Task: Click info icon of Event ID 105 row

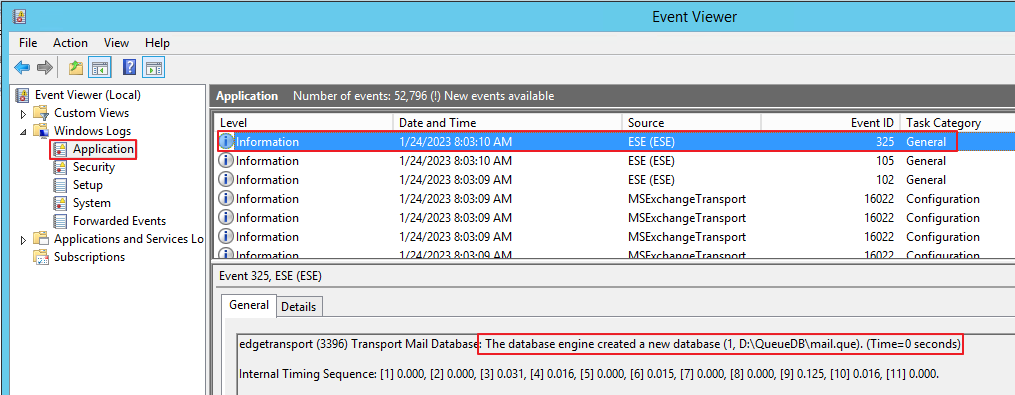Action: pyautogui.click(x=227, y=161)
